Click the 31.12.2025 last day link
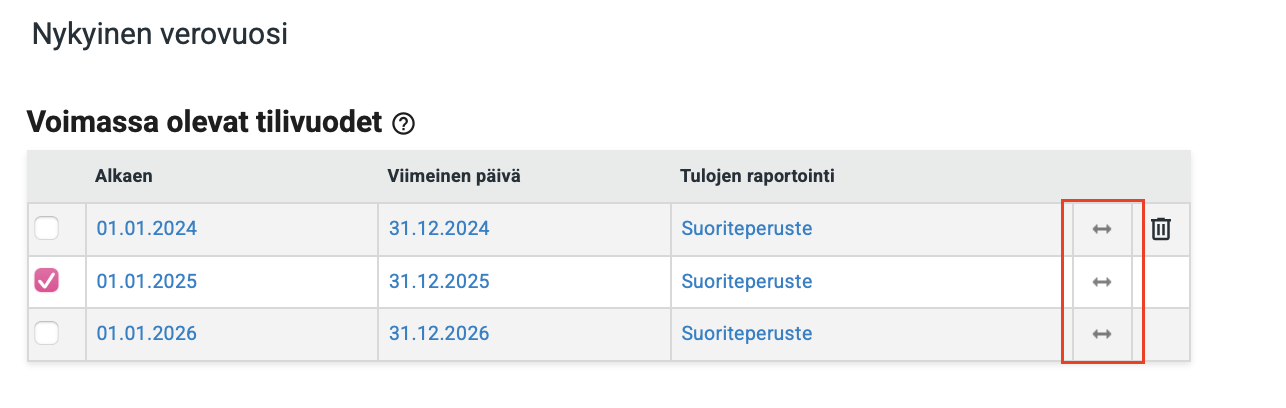This screenshot has height=408, width=1286. [439, 282]
